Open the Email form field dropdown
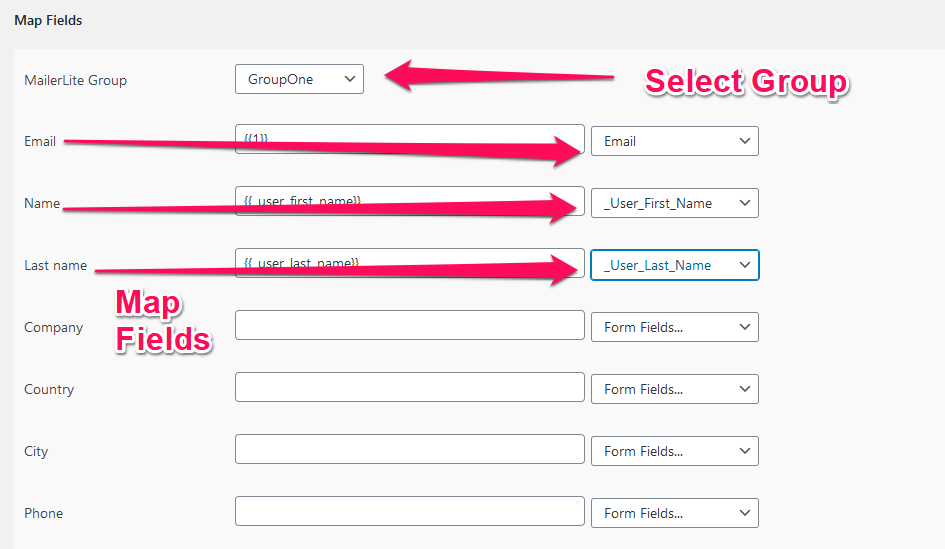The width and height of the screenshot is (945, 549). (674, 141)
